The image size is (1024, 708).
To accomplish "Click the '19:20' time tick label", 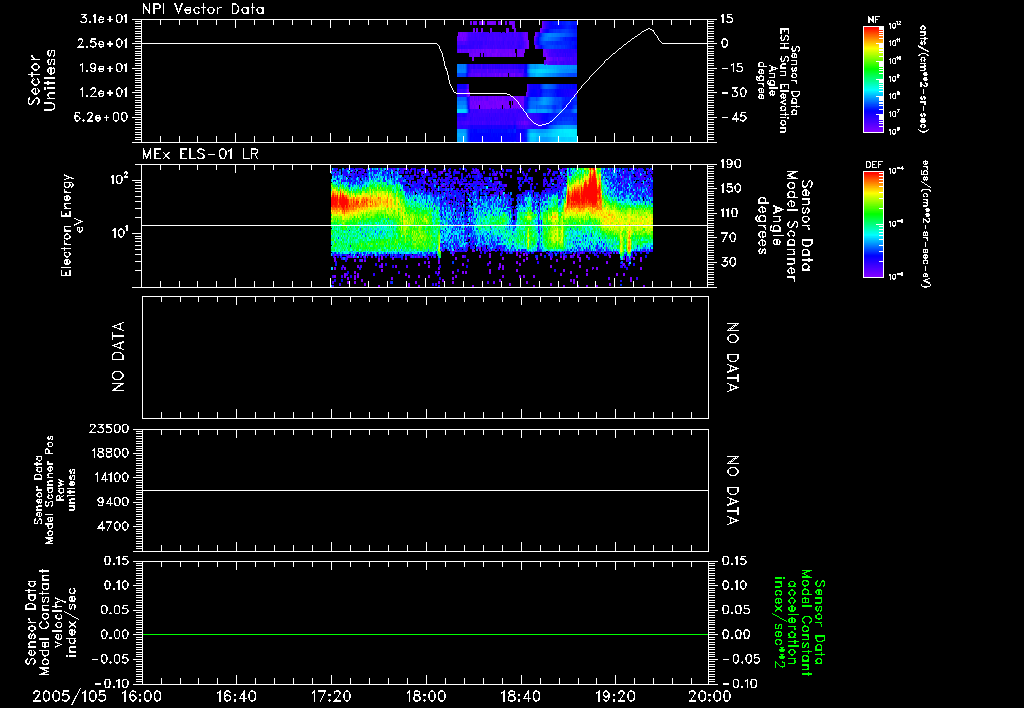I will (x=615, y=697).
